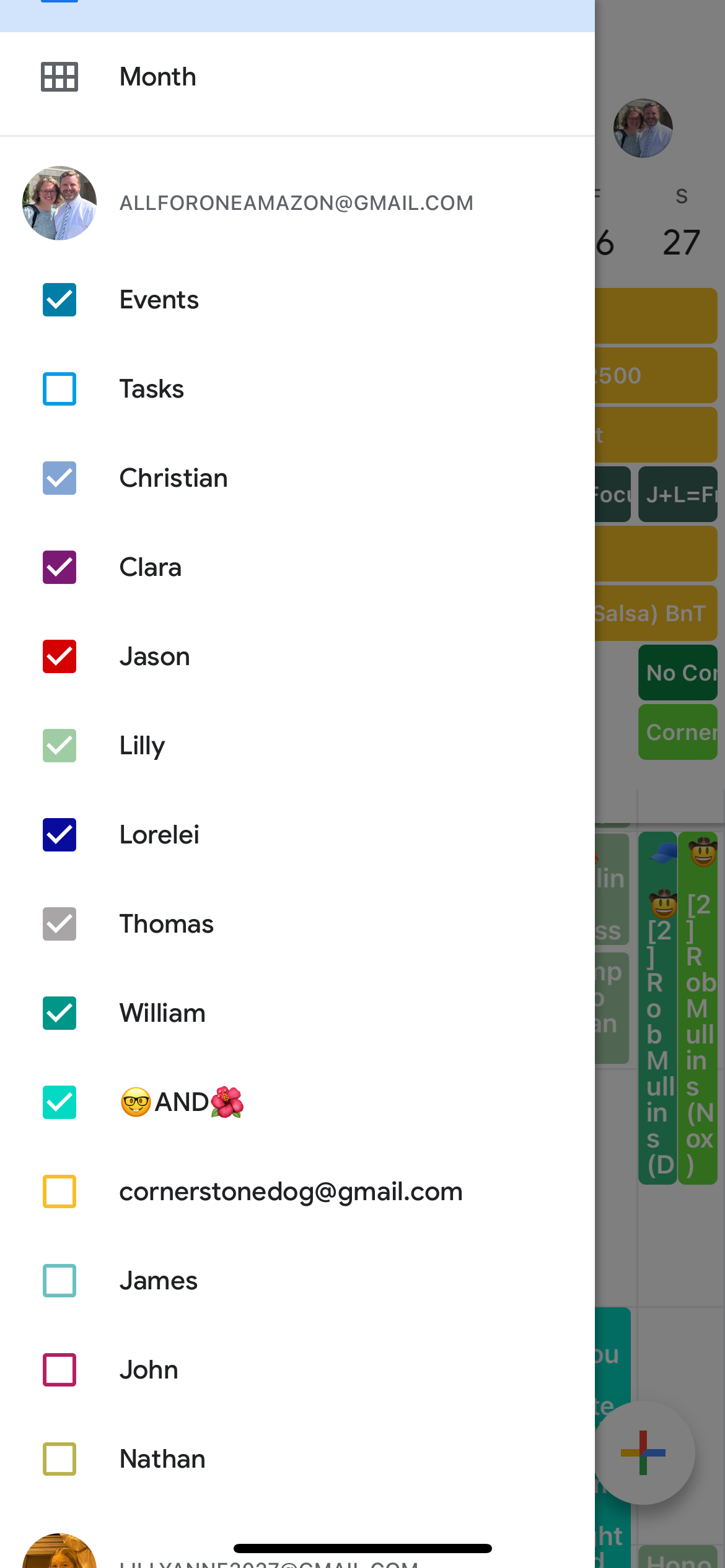Viewport: 725px width, 1568px height.
Task: Uncheck the Events calendar checkbox
Action: tap(59, 300)
